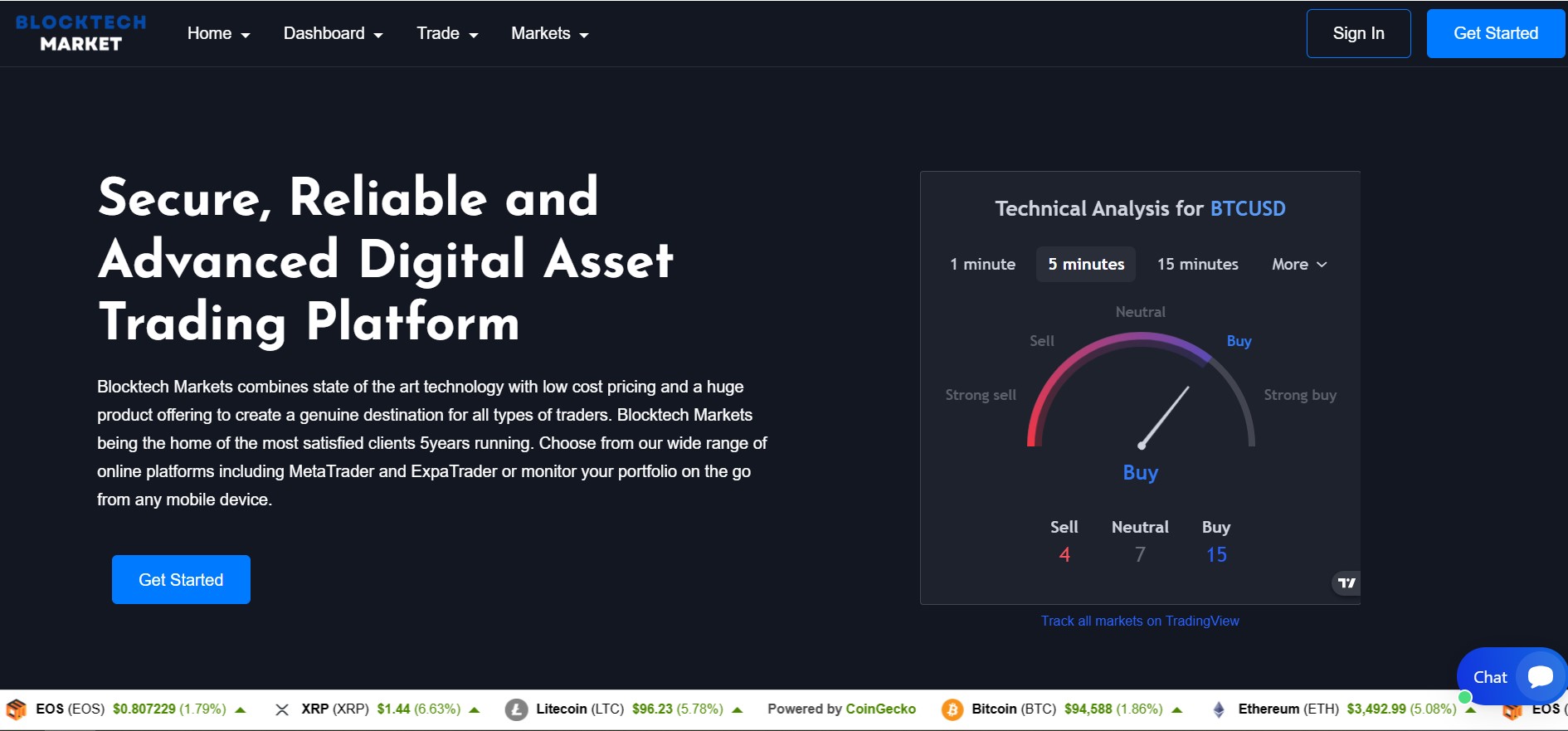This screenshot has width=1568, height=731.
Task: Click the large blue Buy gauge result
Action: [x=1140, y=472]
